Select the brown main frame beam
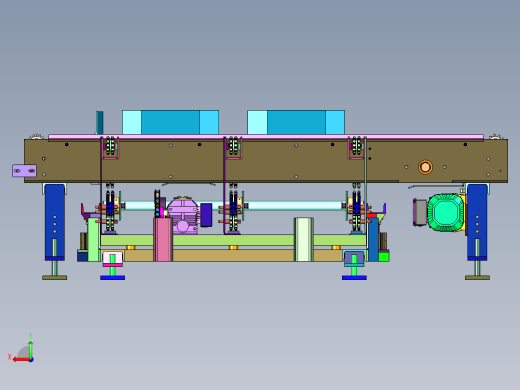Screen dimensions: 520x390 tap(266, 161)
